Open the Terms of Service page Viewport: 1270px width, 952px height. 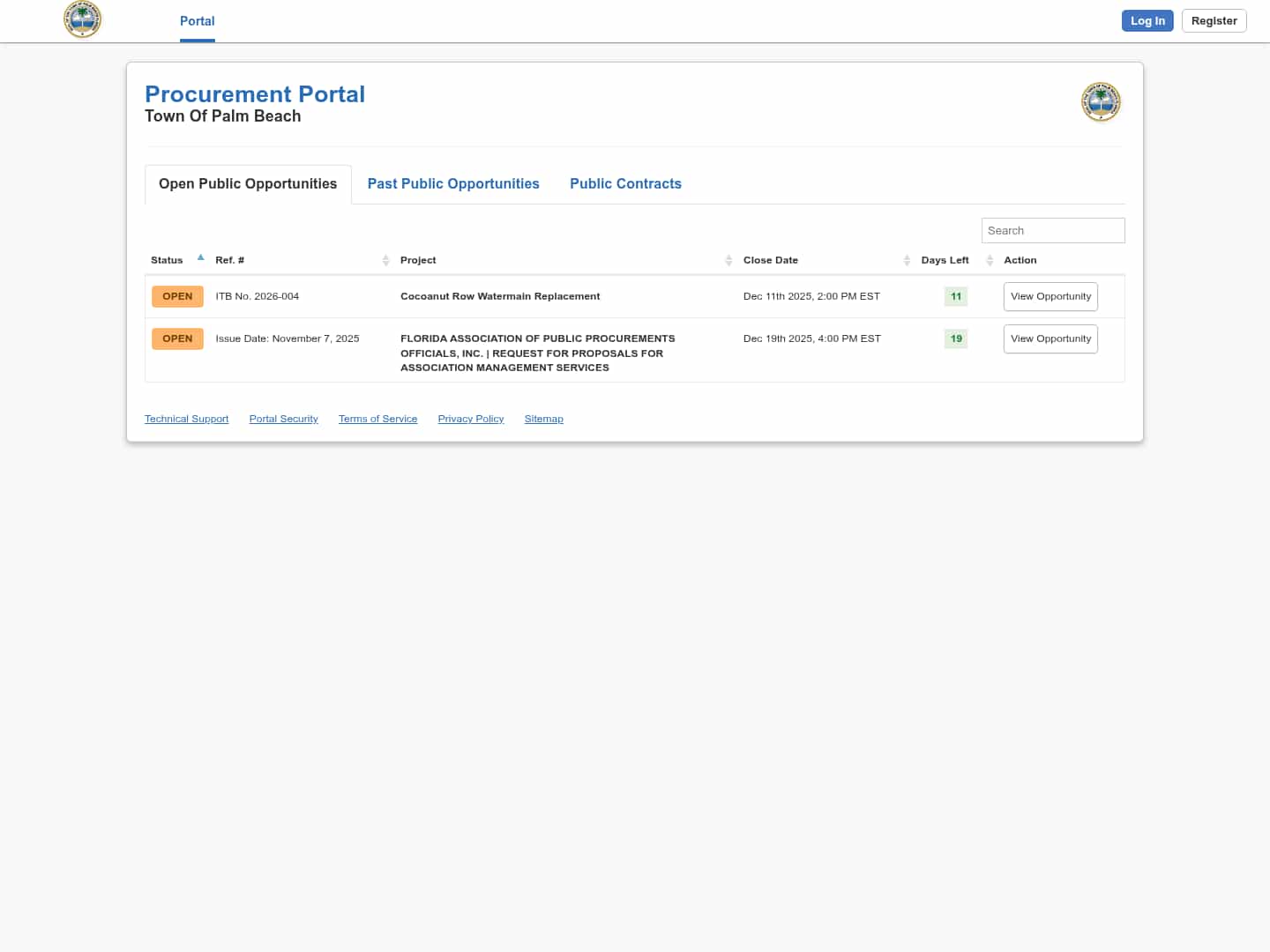[x=377, y=419]
